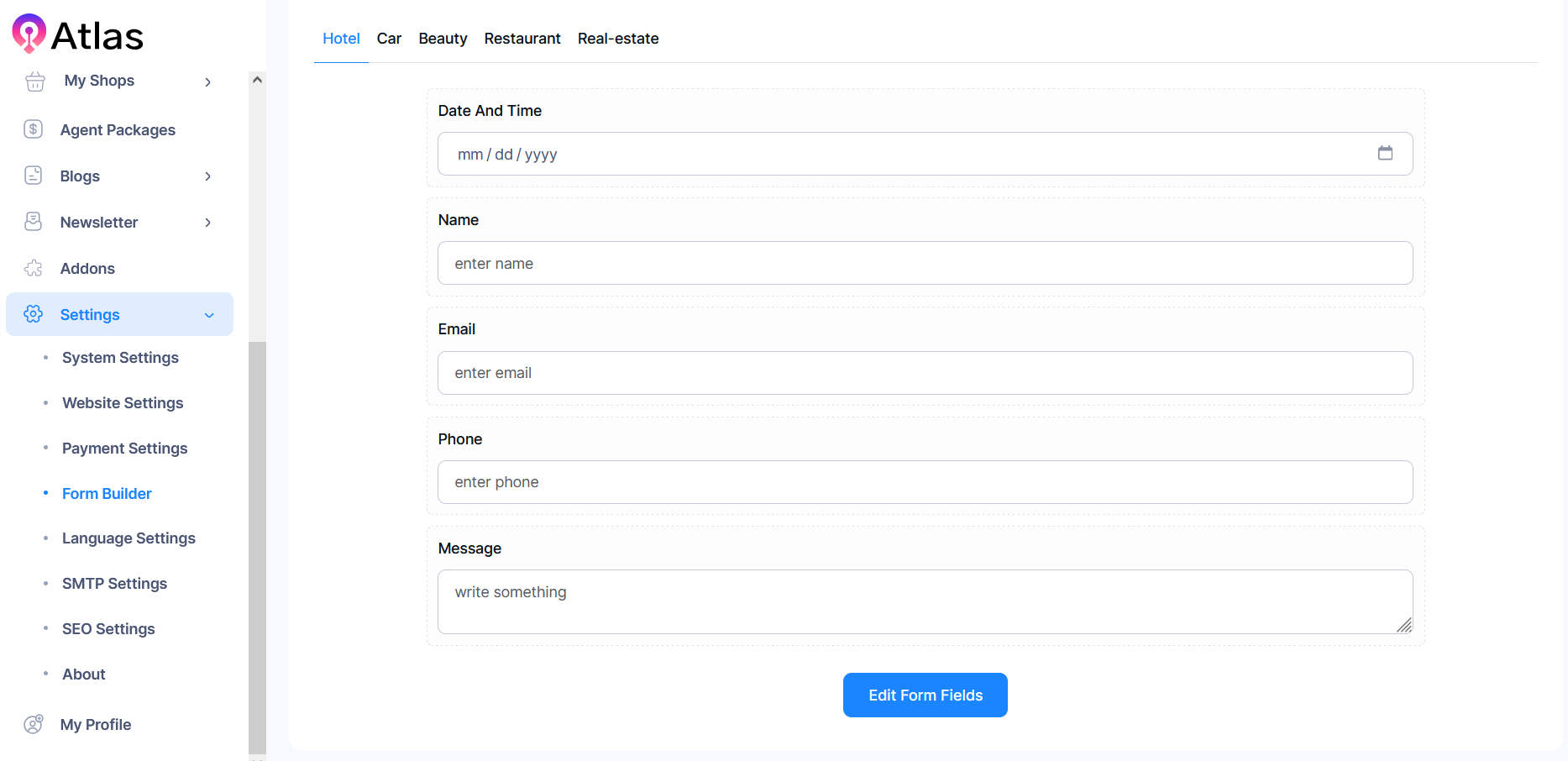Click the sidebar scrollbar up arrow

(257, 78)
